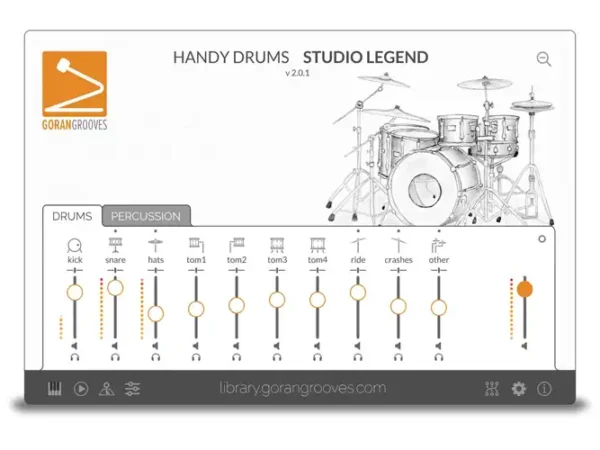Mute the tom1 channel
The width and height of the screenshot is (600, 450).
(x=196, y=346)
